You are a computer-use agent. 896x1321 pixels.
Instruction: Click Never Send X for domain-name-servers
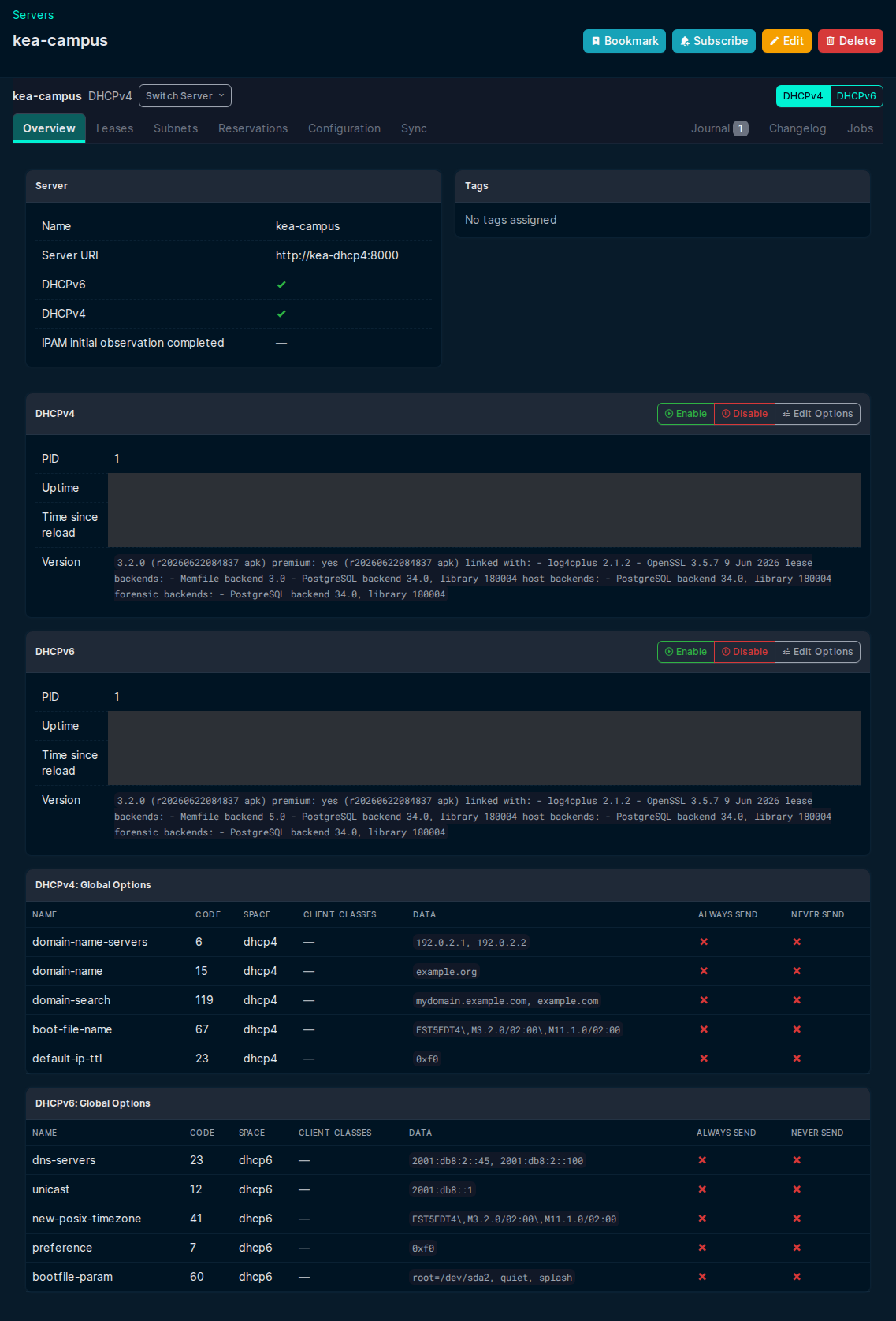point(797,942)
